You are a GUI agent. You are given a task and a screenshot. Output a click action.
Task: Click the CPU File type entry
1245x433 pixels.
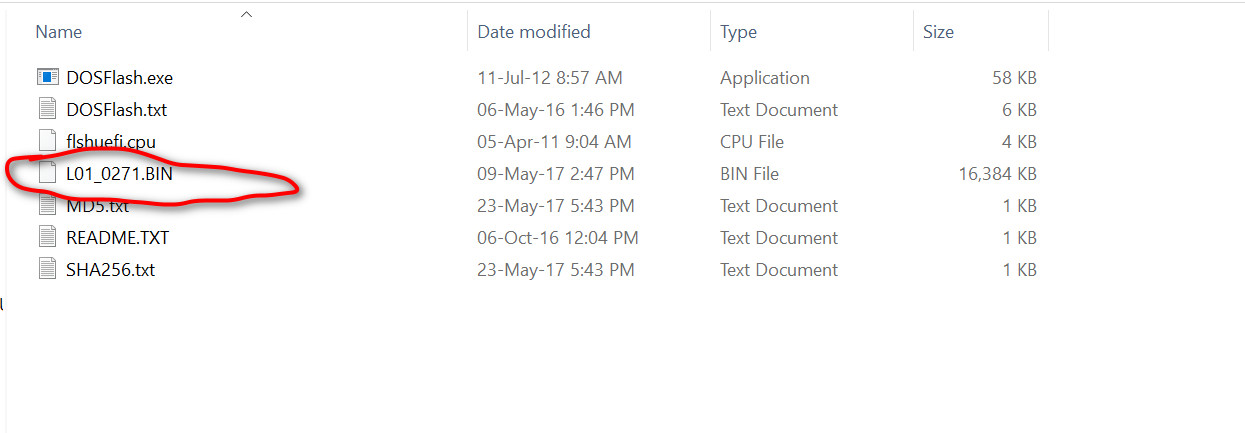751,142
